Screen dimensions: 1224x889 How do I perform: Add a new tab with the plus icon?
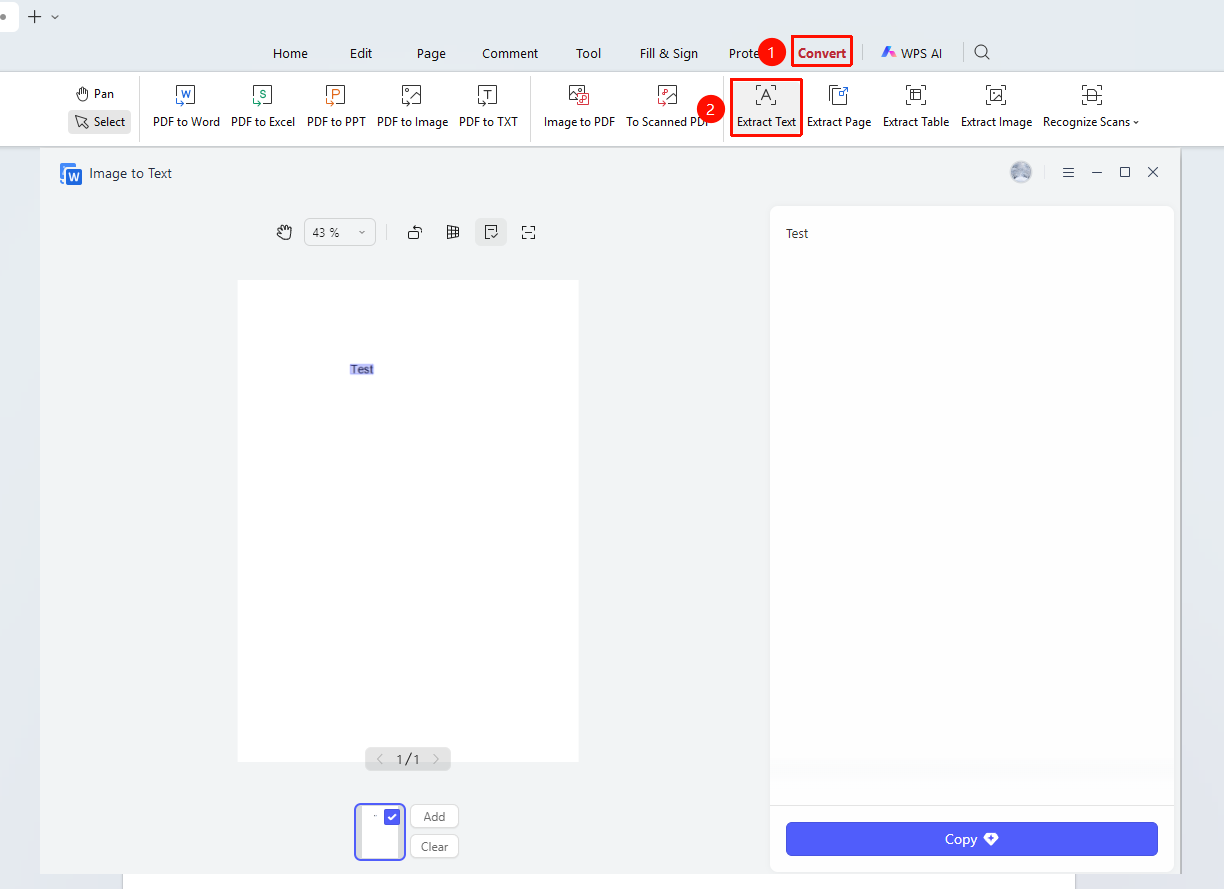click(x=35, y=16)
